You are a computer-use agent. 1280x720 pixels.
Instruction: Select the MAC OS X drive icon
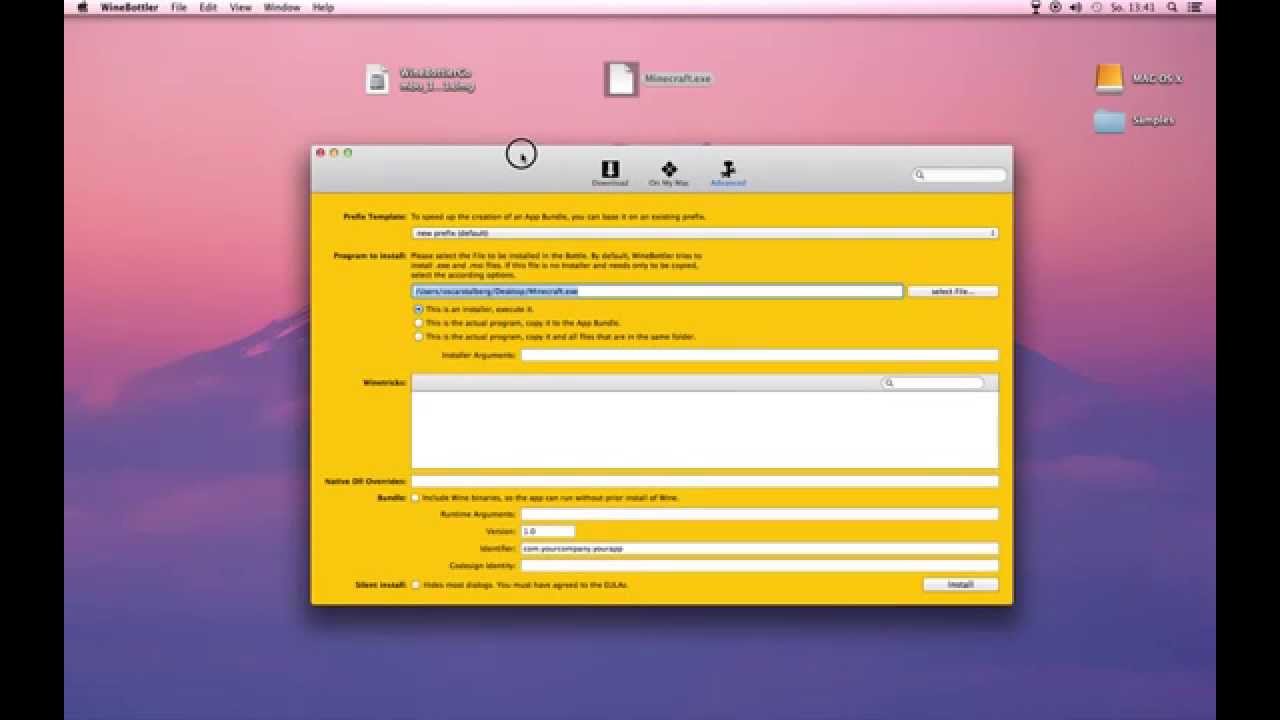point(1109,78)
